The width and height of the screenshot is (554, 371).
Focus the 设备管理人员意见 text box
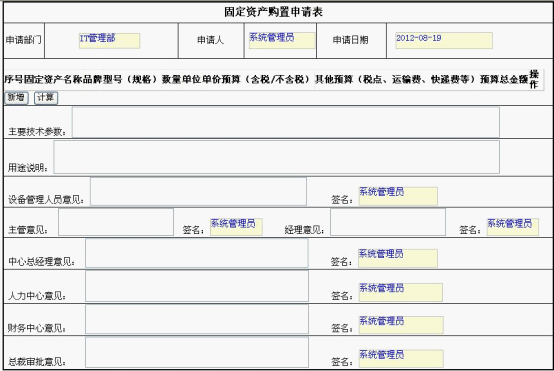(198, 191)
